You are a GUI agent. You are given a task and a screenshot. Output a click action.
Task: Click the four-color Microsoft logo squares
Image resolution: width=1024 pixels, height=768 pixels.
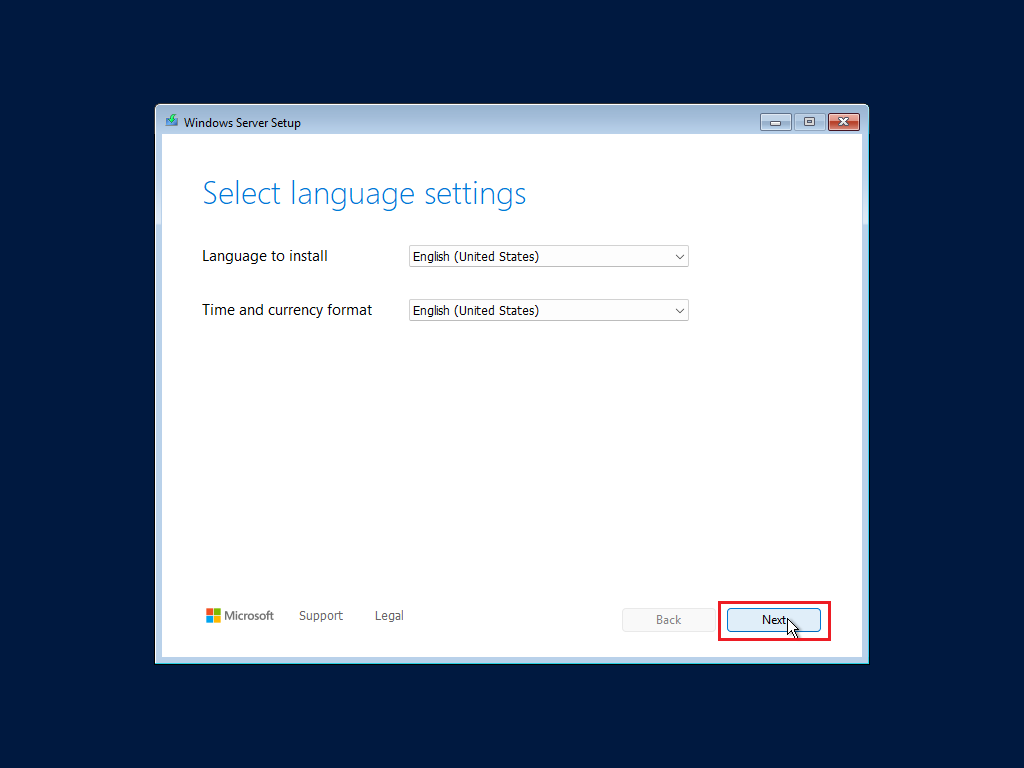[213, 616]
